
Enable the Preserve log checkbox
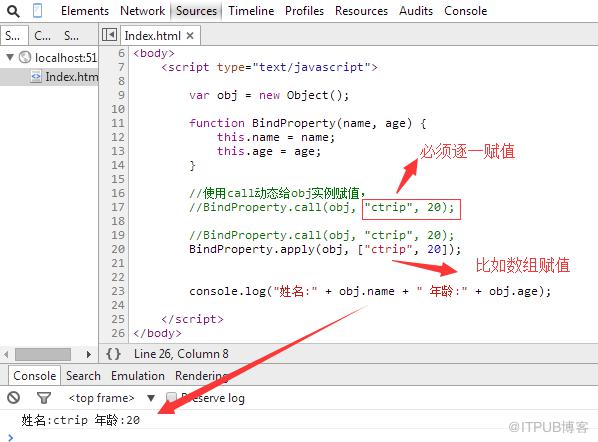click(171, 398)
